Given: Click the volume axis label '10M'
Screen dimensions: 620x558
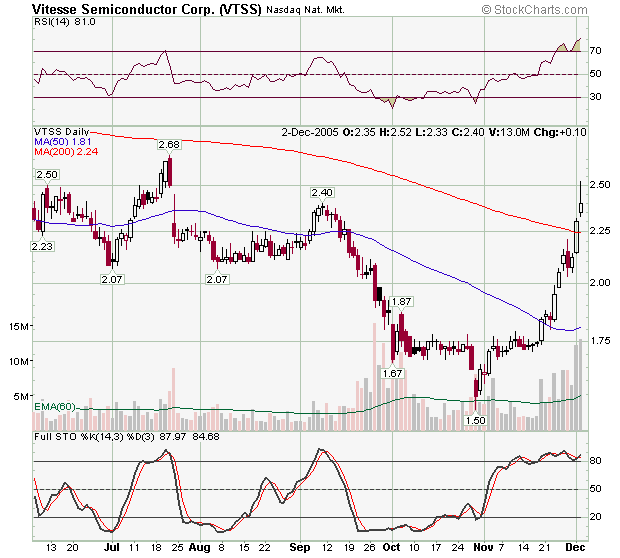Looking at the screenshot, I should click(x=19, y=361).
